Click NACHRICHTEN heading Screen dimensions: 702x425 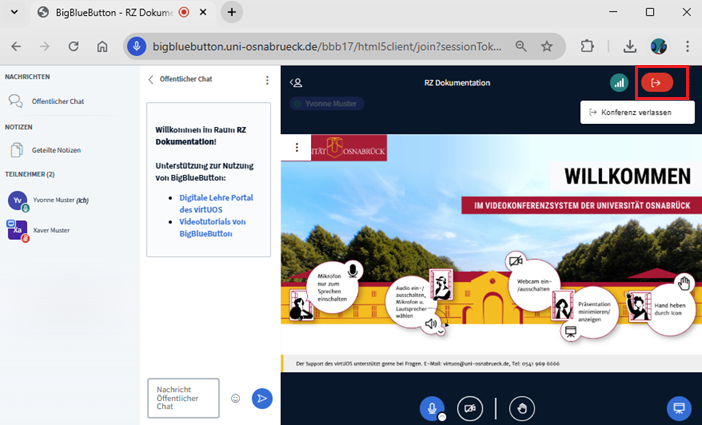[27, 77]
